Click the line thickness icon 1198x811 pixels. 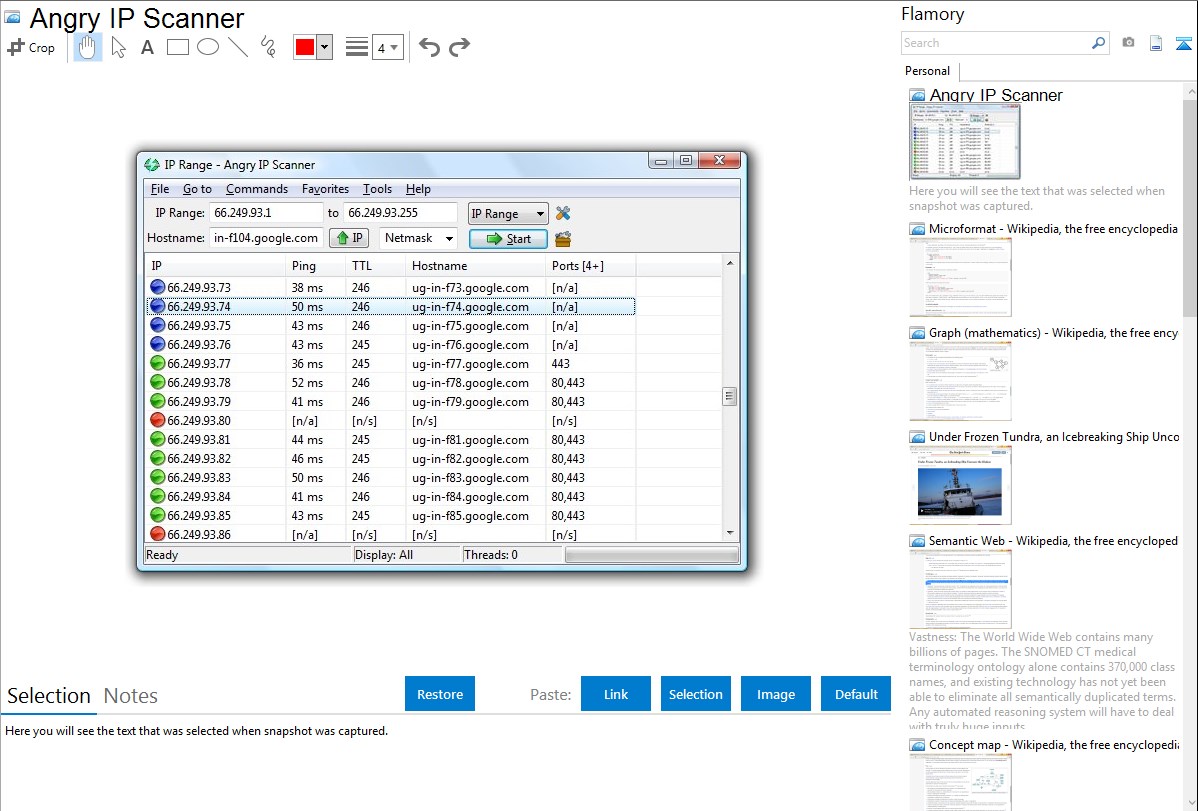pos(356,47)
